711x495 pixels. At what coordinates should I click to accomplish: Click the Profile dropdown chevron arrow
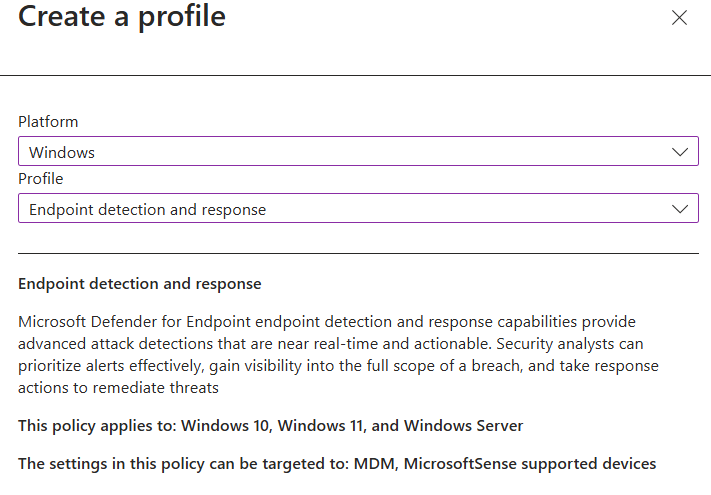pos(681,209)
